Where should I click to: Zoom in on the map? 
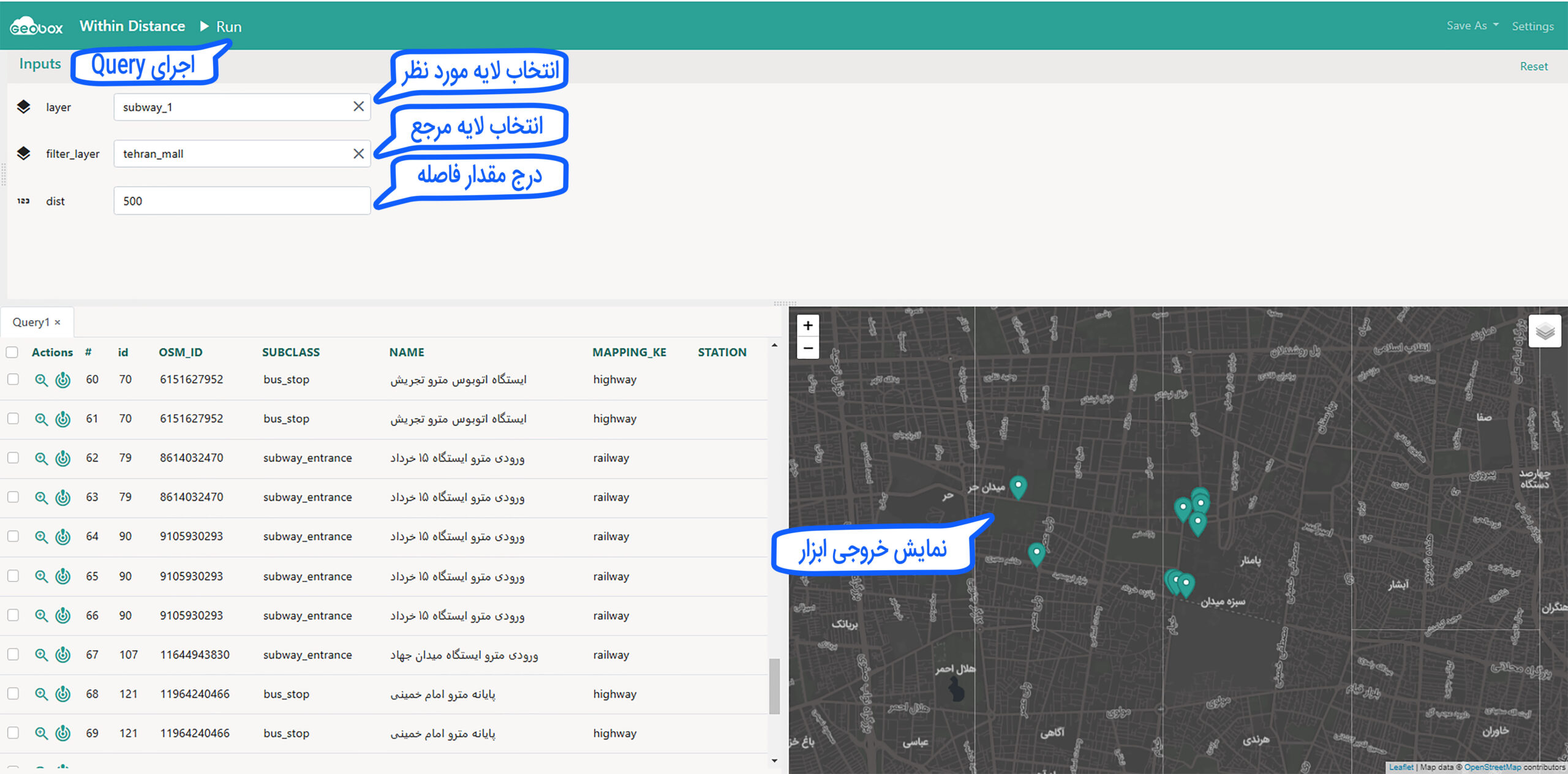point(807,325)
